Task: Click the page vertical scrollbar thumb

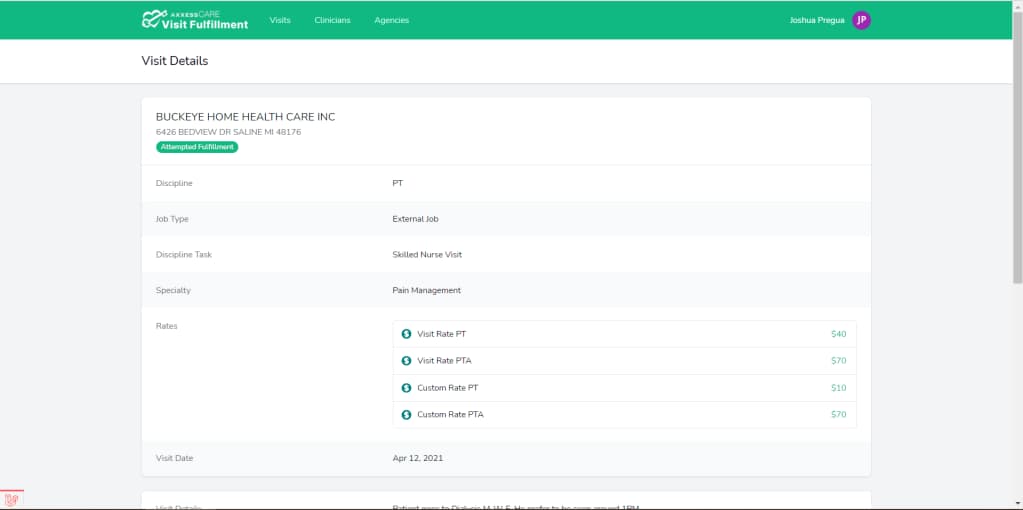Action: [1017, 147]
